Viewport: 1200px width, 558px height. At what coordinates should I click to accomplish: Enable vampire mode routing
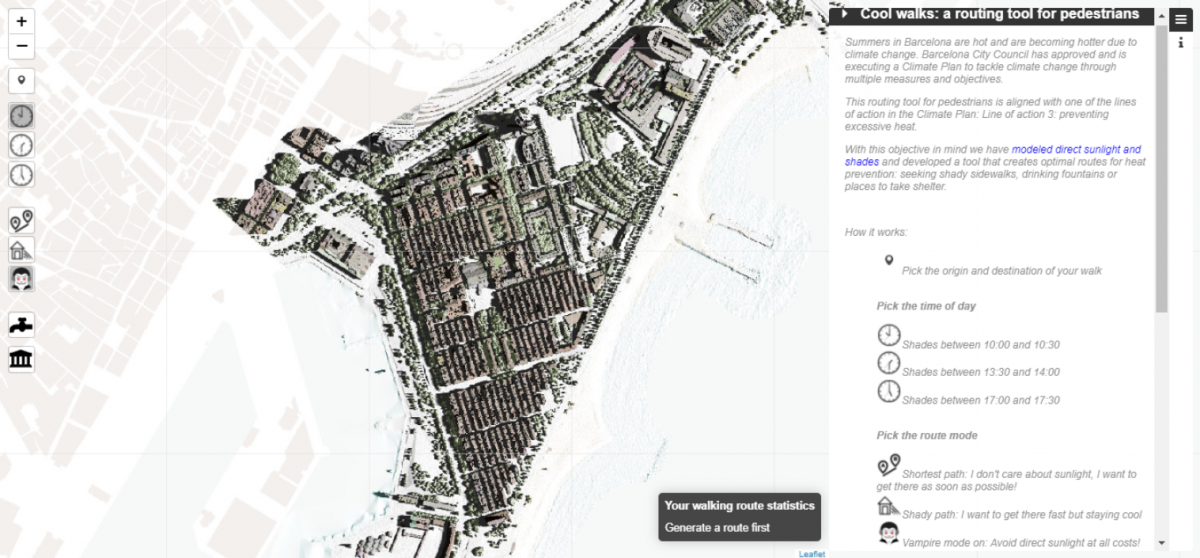(21, 279)
